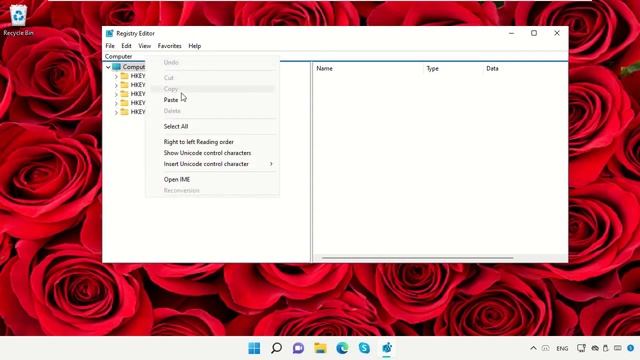Open the View menu

click(144, 46)
